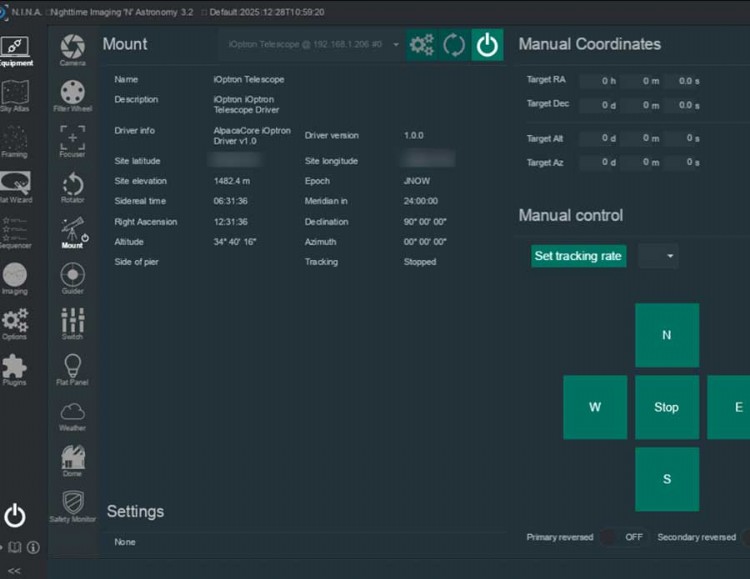Slew east with the E button
This screenshot has width=750, height=579.
(x=729, y=407)
